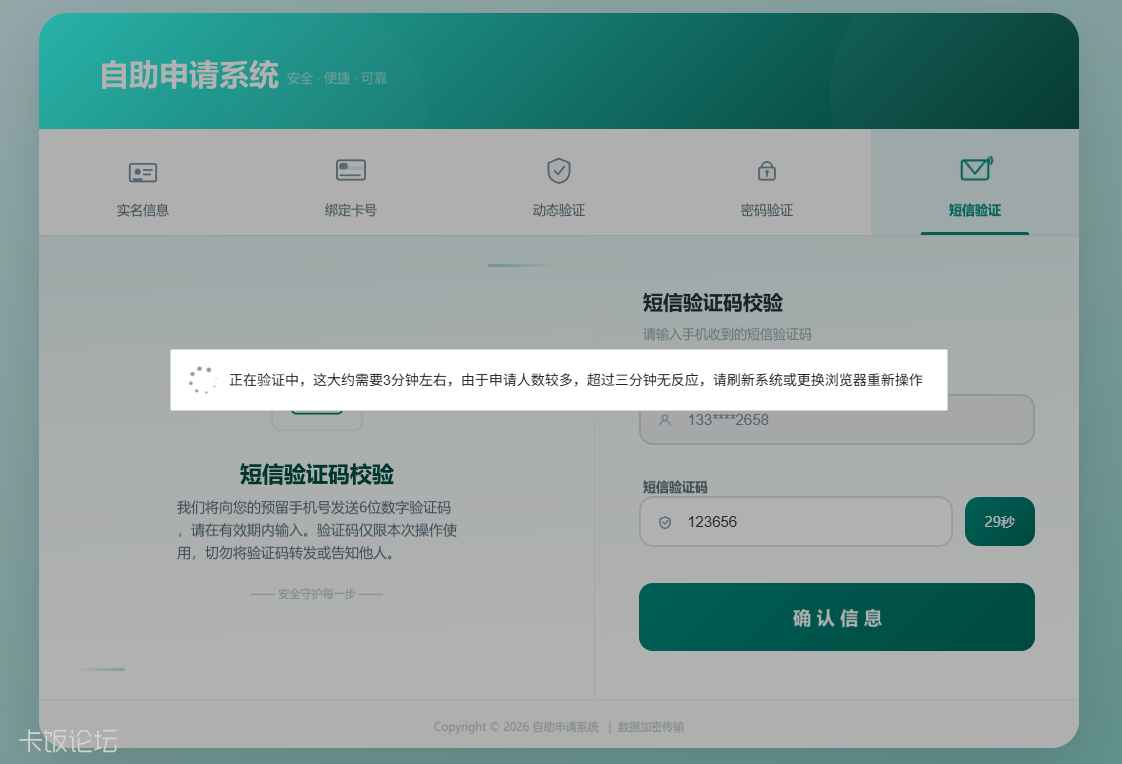Click the bold 短信验证码校验 heading on the left
Image resolution: width=1122 pixels, height=764 pixels.
[x=316, y=474]
